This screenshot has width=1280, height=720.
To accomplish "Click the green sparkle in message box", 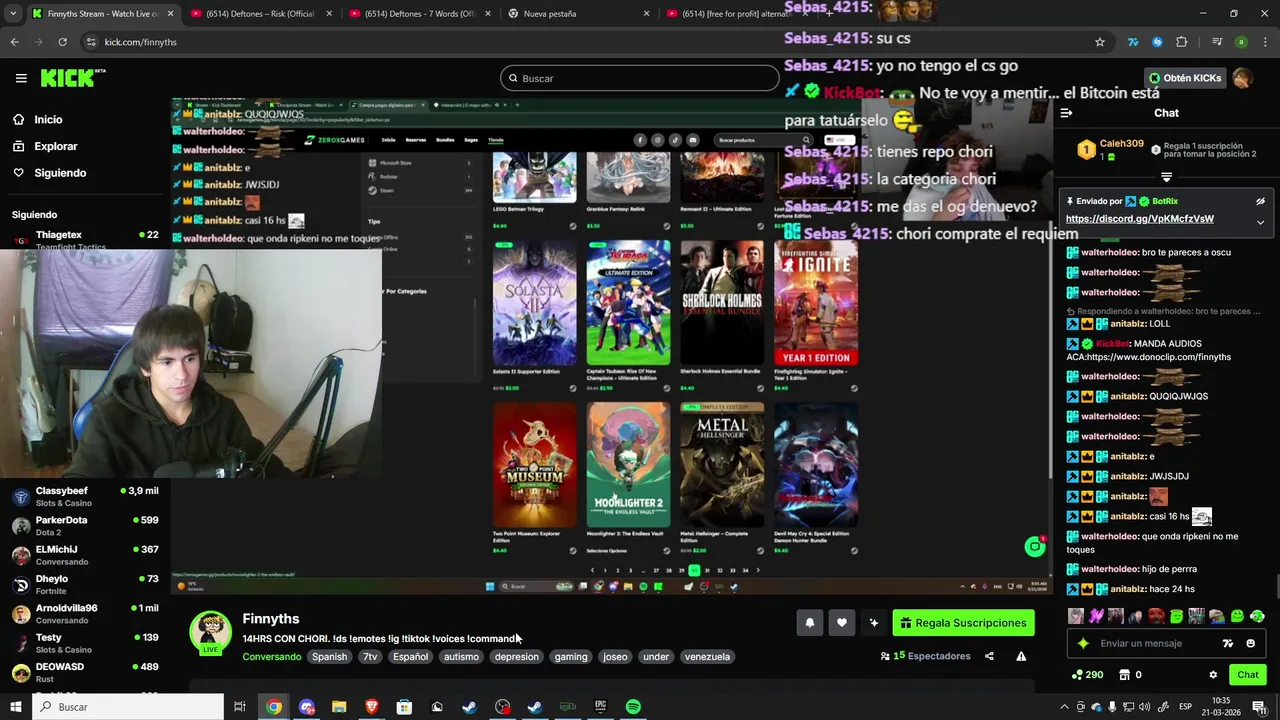I will [1083, 643].
